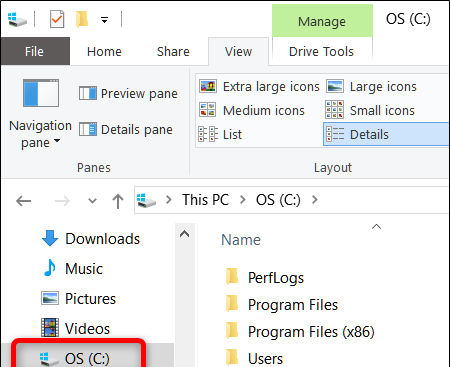
Task: Switch to the Home ribbon tab
Action: point(104,52)
